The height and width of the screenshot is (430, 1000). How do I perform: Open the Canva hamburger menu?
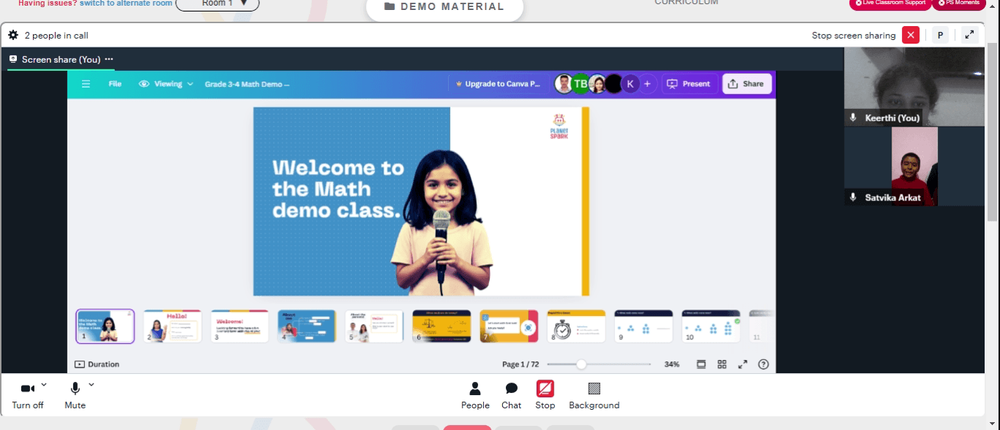click(x=86, y=84)
